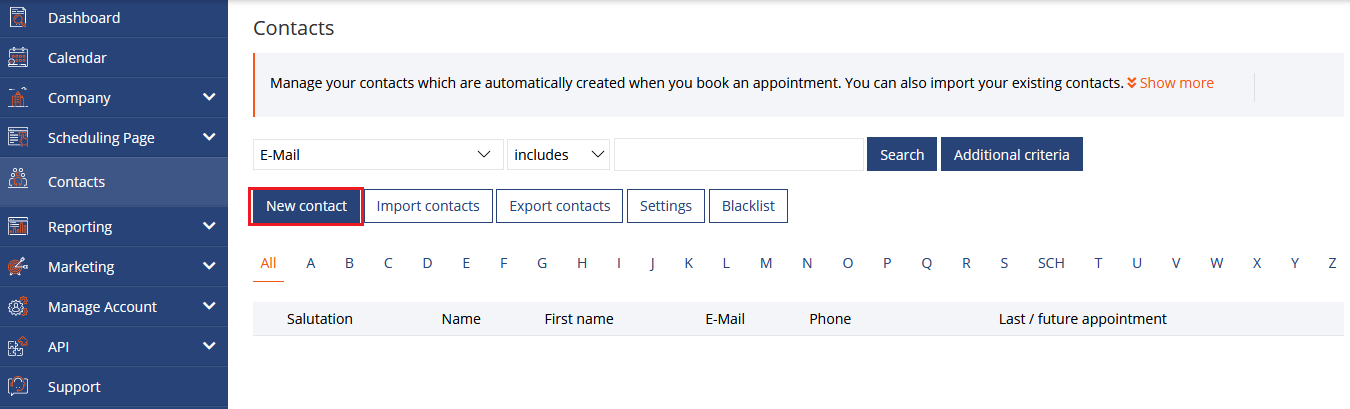Filter contacts by letter B
This screenshot has height=409, width=1350.
350,263
